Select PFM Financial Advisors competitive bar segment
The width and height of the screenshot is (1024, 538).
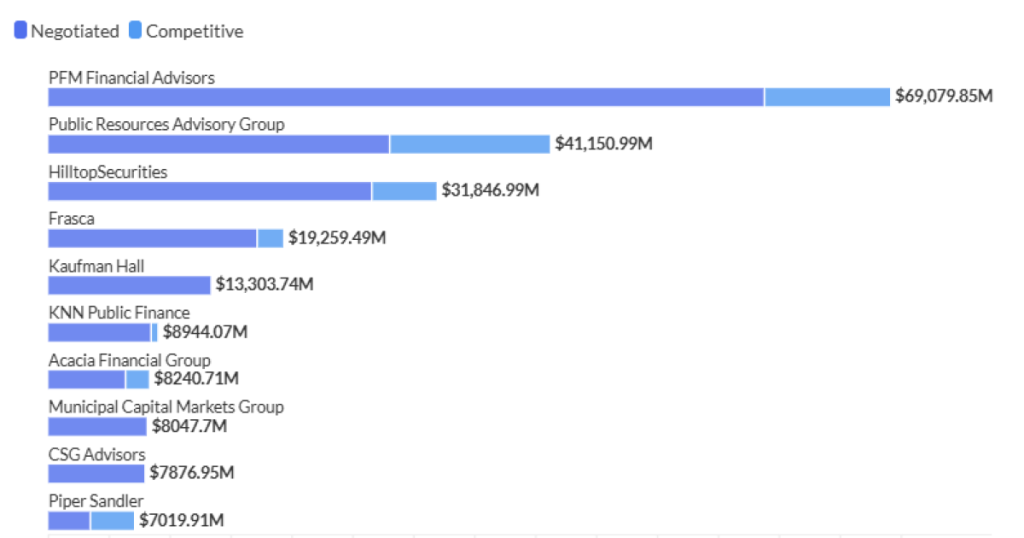(x=827, y=97)
